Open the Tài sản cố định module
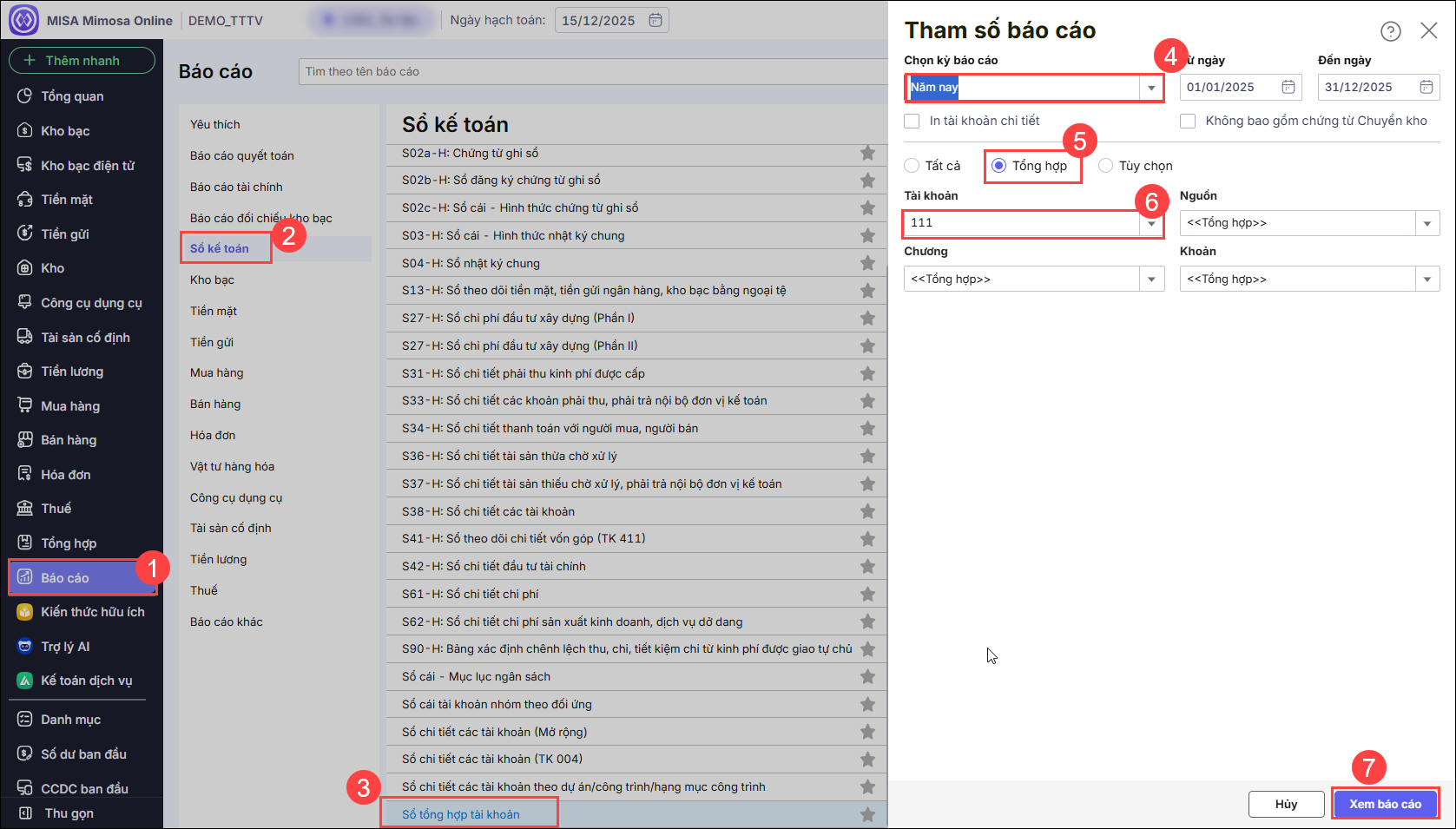 [85, 338]
